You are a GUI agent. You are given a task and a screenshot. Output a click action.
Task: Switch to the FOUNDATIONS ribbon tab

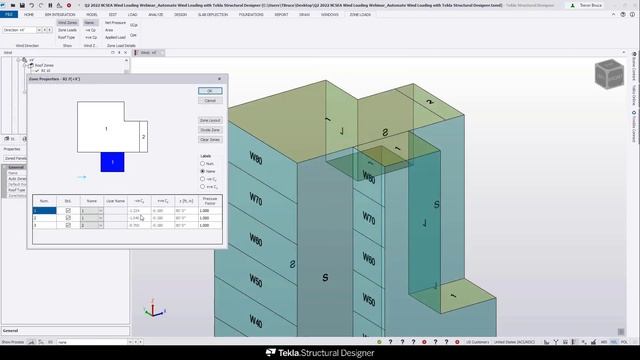[251, 14]
